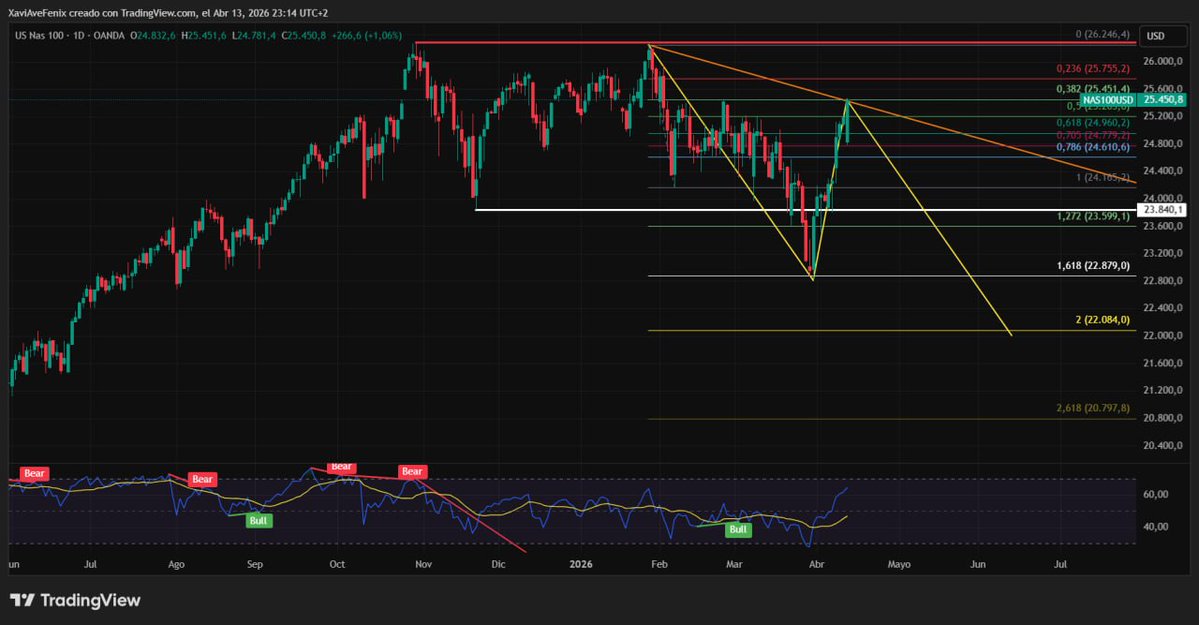Click the Dic month label on time axis
The image size is (1199, 625).
498,565
